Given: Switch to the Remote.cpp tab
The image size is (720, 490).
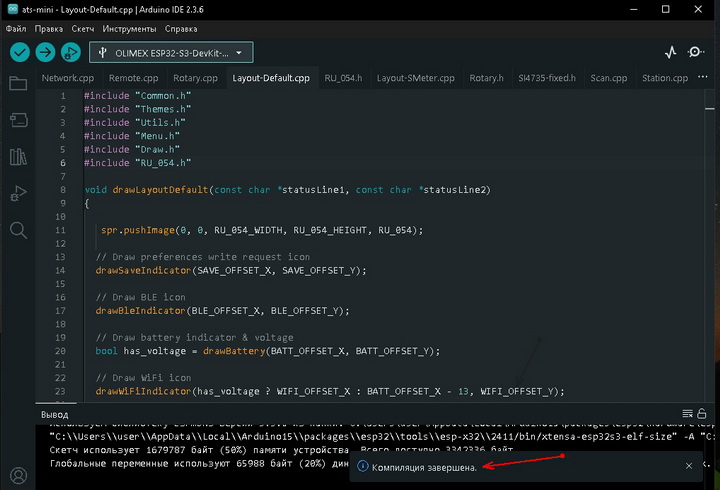Looking at the screenshot, I should [134, 78].
